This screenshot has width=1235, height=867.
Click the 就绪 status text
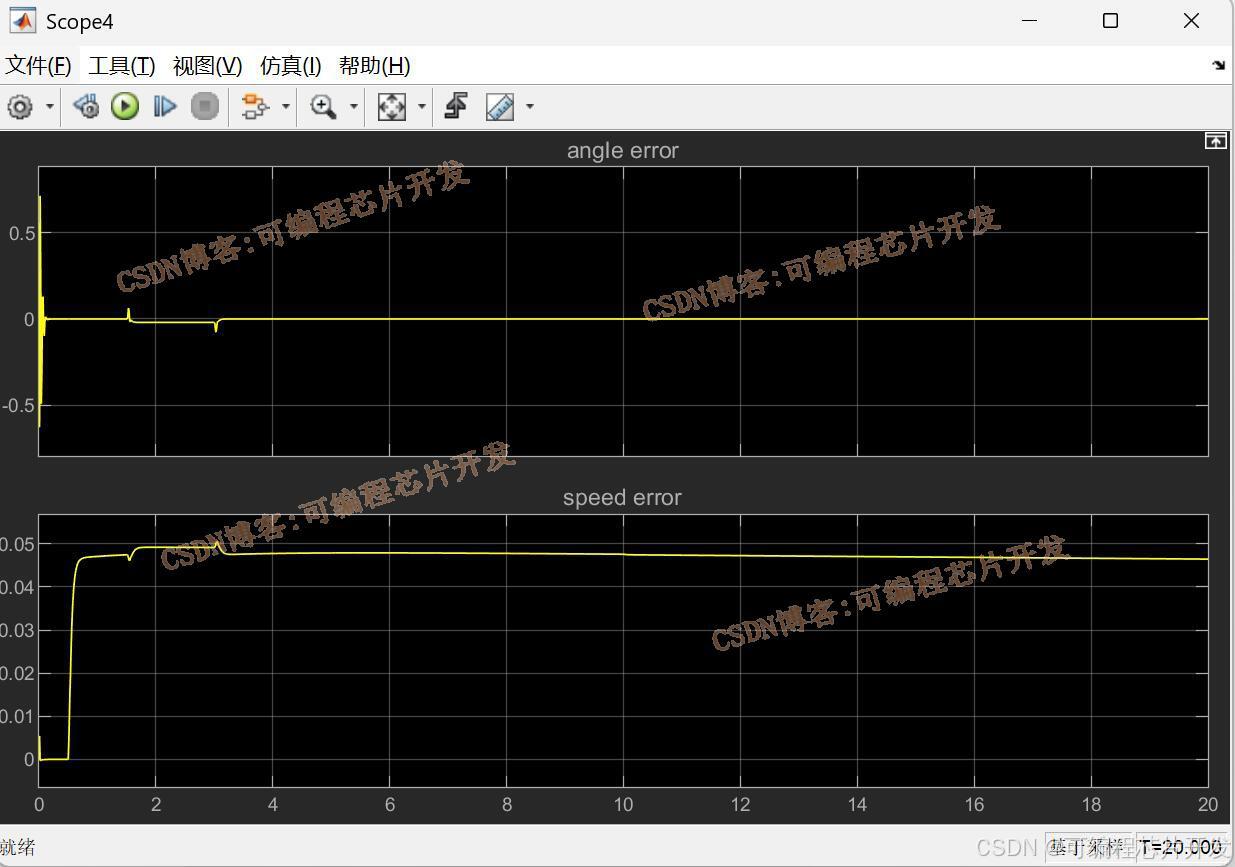pos(17,847)
